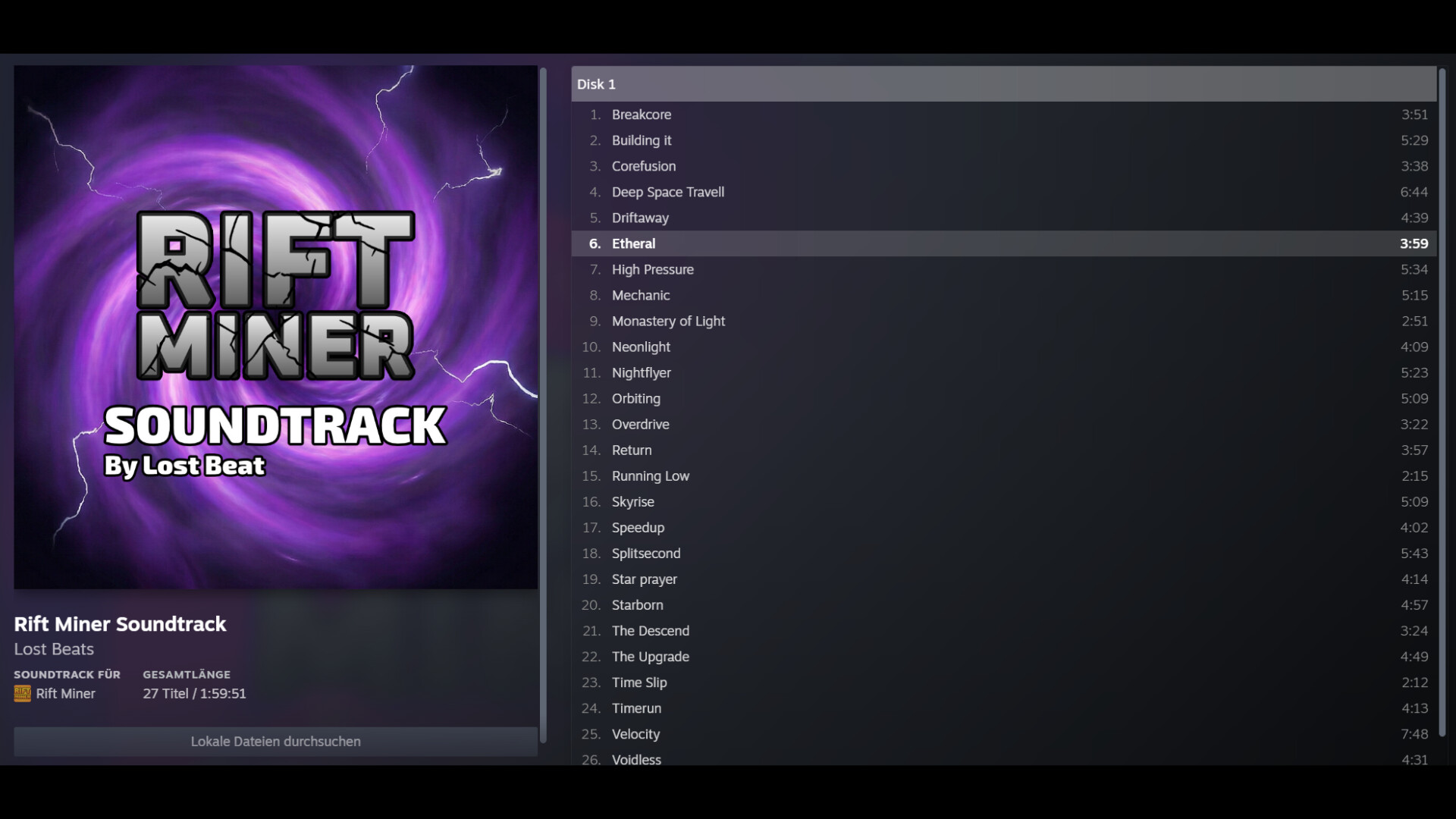Select track 25 Velocity
This screenshot has width=1456, height=819.
(x=635, y=734)
